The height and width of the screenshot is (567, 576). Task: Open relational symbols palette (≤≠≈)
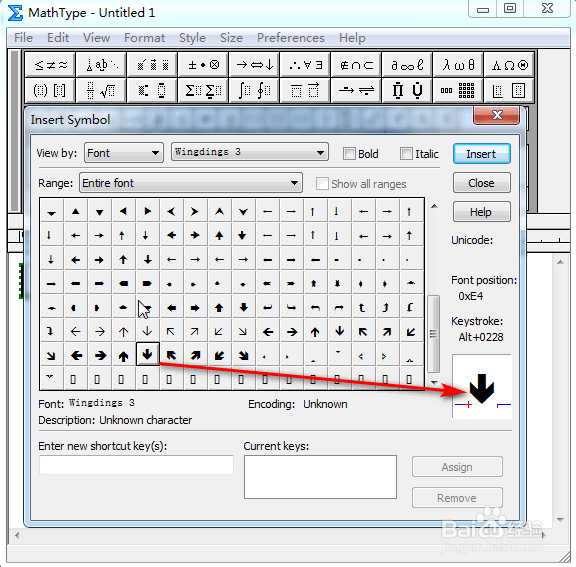(50, 65)
